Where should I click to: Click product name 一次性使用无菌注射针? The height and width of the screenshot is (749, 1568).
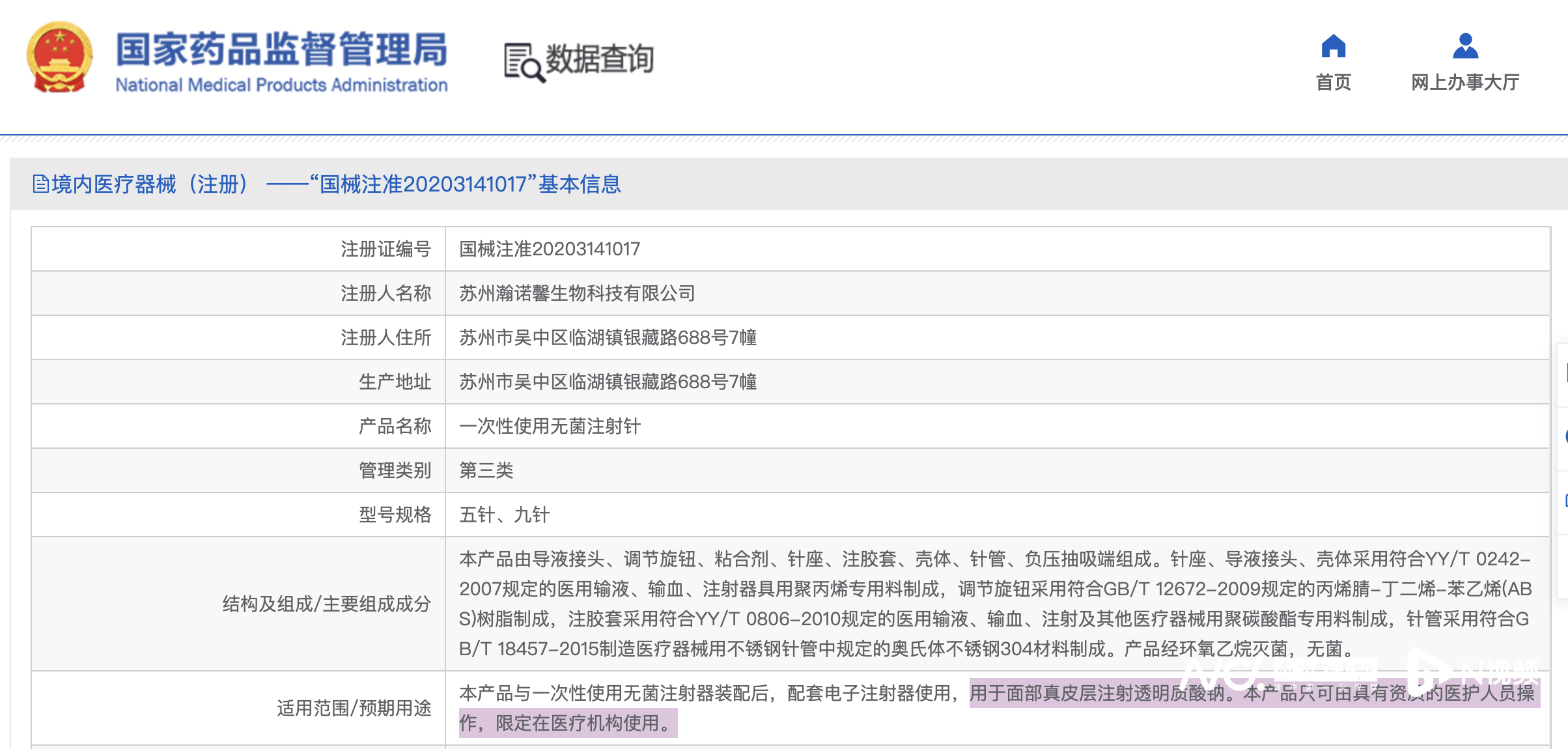(550, 426)
